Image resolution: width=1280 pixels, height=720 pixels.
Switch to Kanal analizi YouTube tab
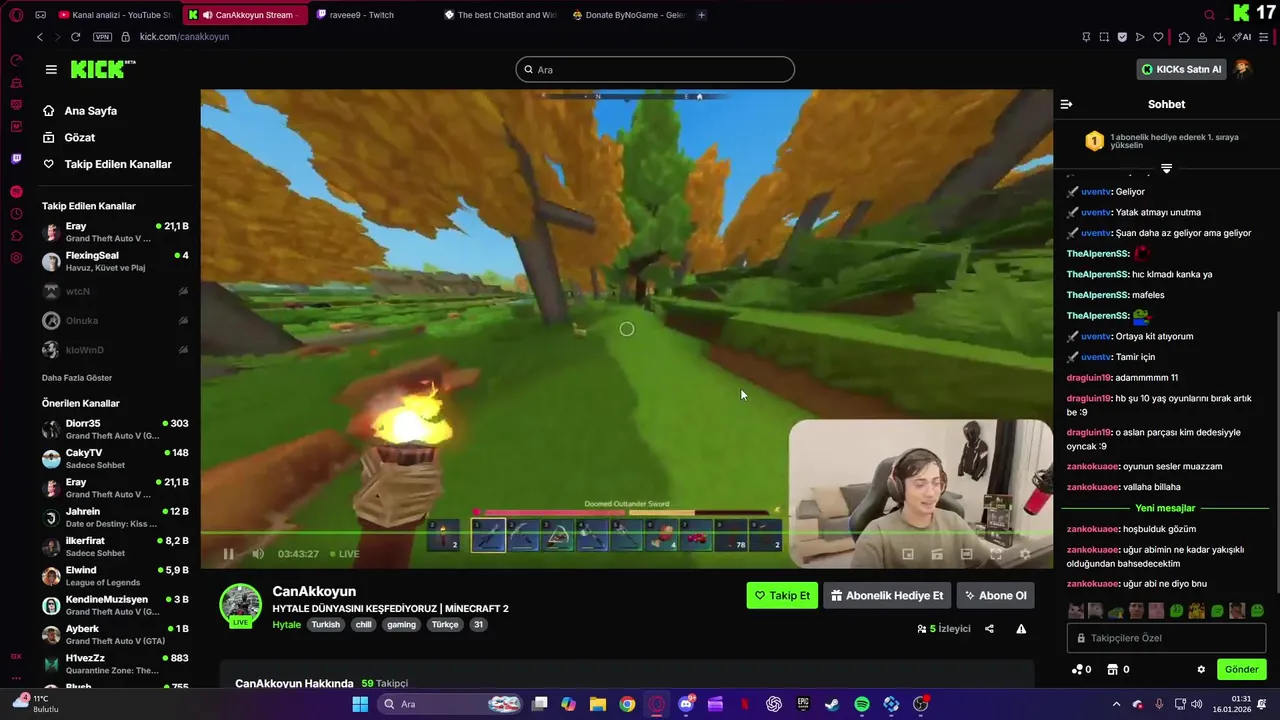116,15
